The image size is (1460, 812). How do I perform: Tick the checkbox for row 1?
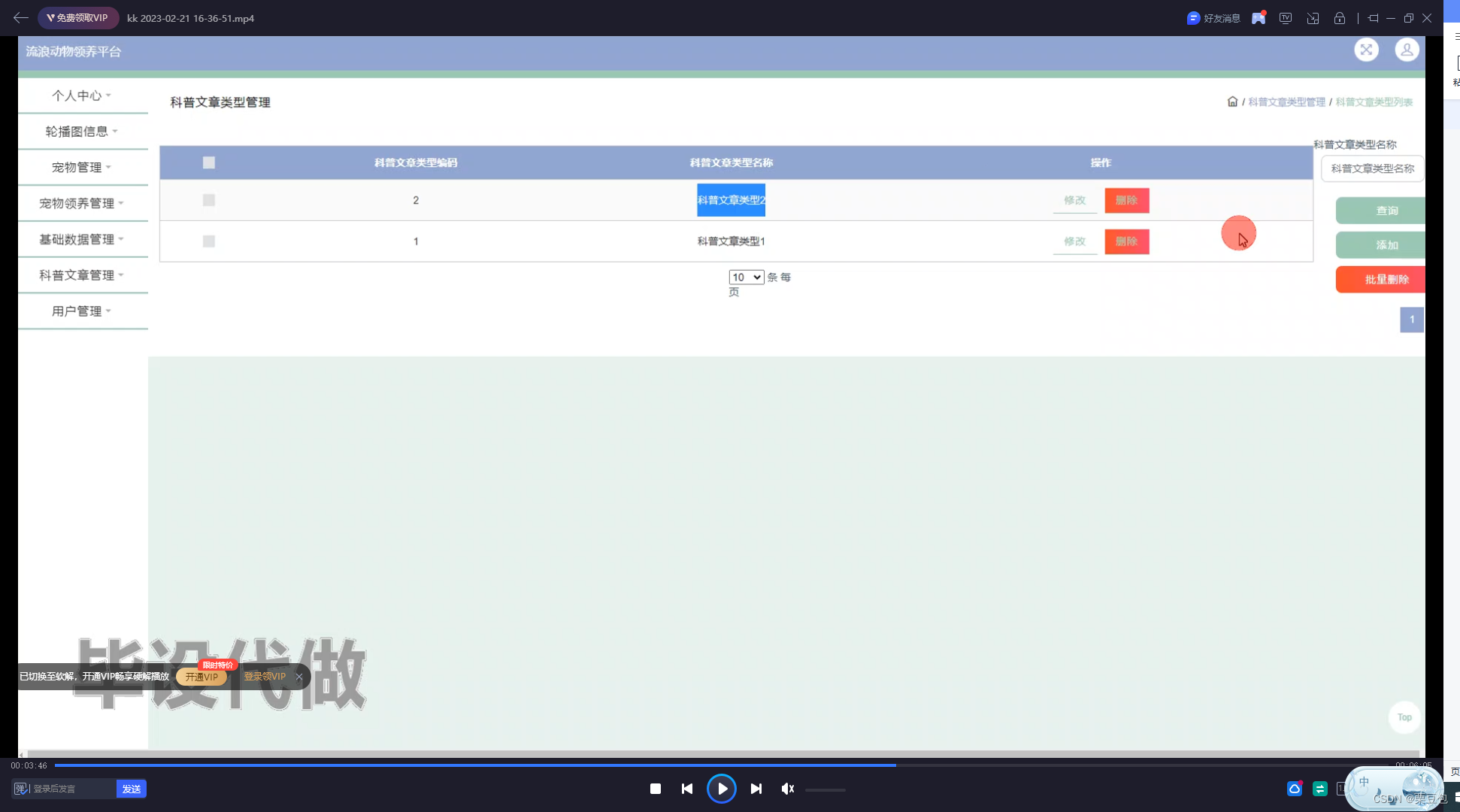point(209,241)
